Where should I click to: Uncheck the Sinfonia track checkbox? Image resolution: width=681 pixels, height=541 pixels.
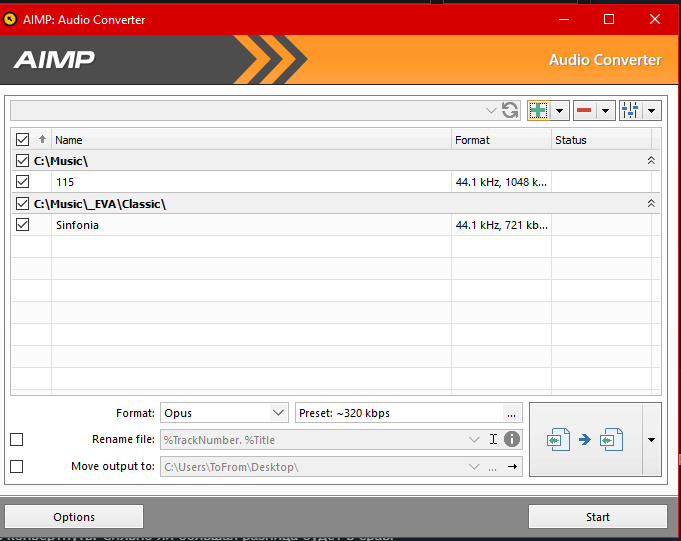coord(22,224)
